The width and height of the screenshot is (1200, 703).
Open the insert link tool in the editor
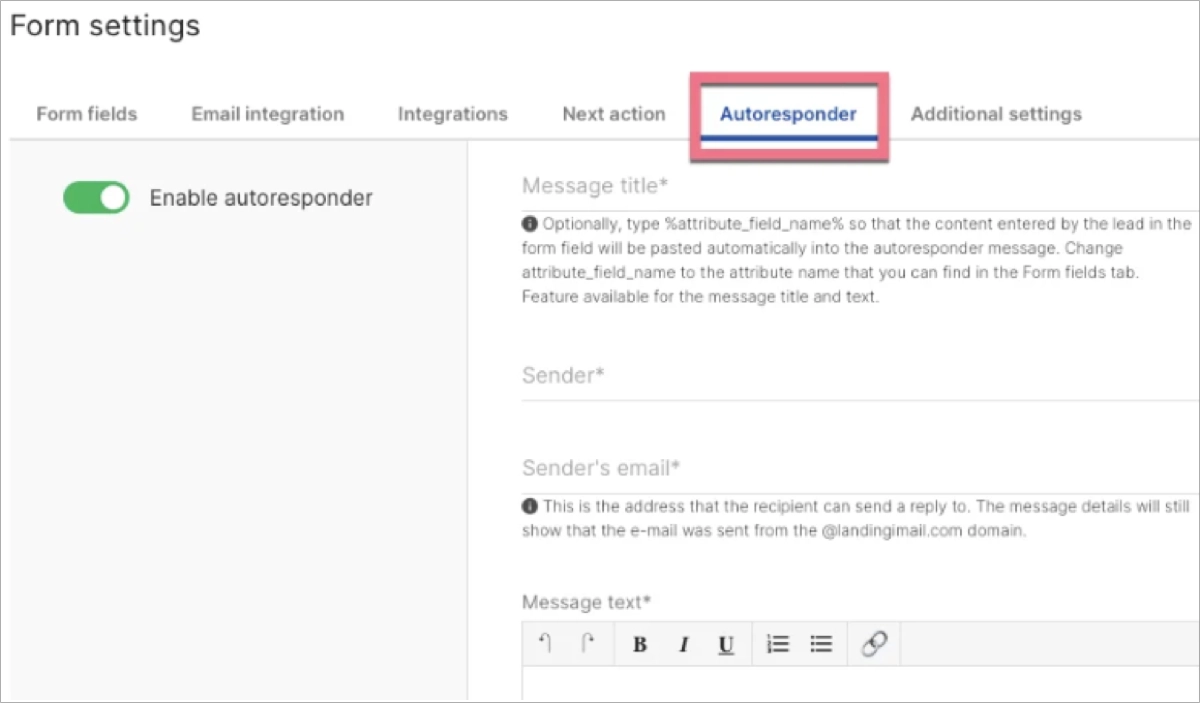click(x=873, y=643)
